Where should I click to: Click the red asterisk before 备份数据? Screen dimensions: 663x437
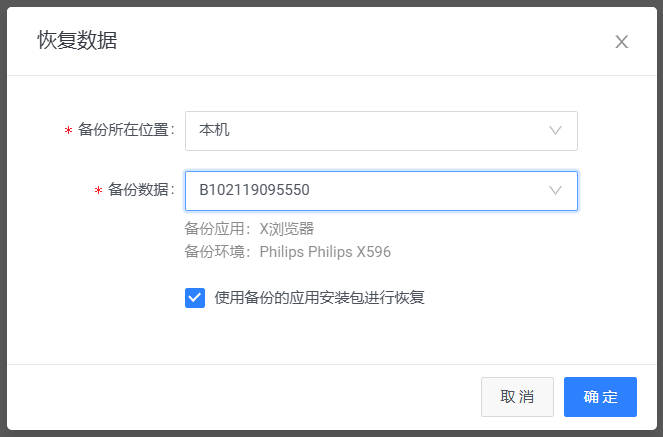[98, 192]
